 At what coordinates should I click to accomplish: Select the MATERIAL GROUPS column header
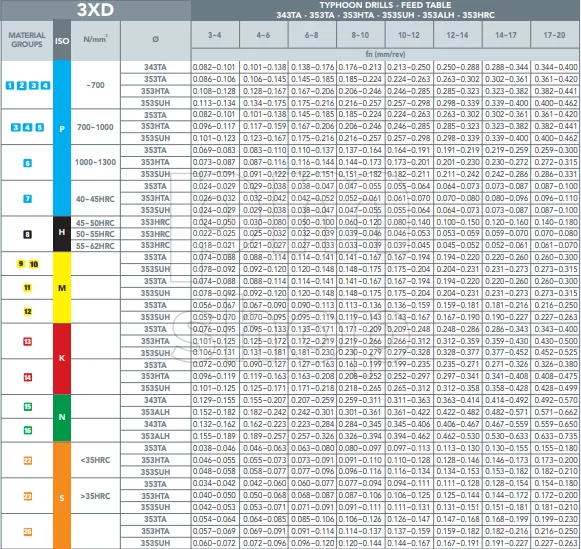27,40
